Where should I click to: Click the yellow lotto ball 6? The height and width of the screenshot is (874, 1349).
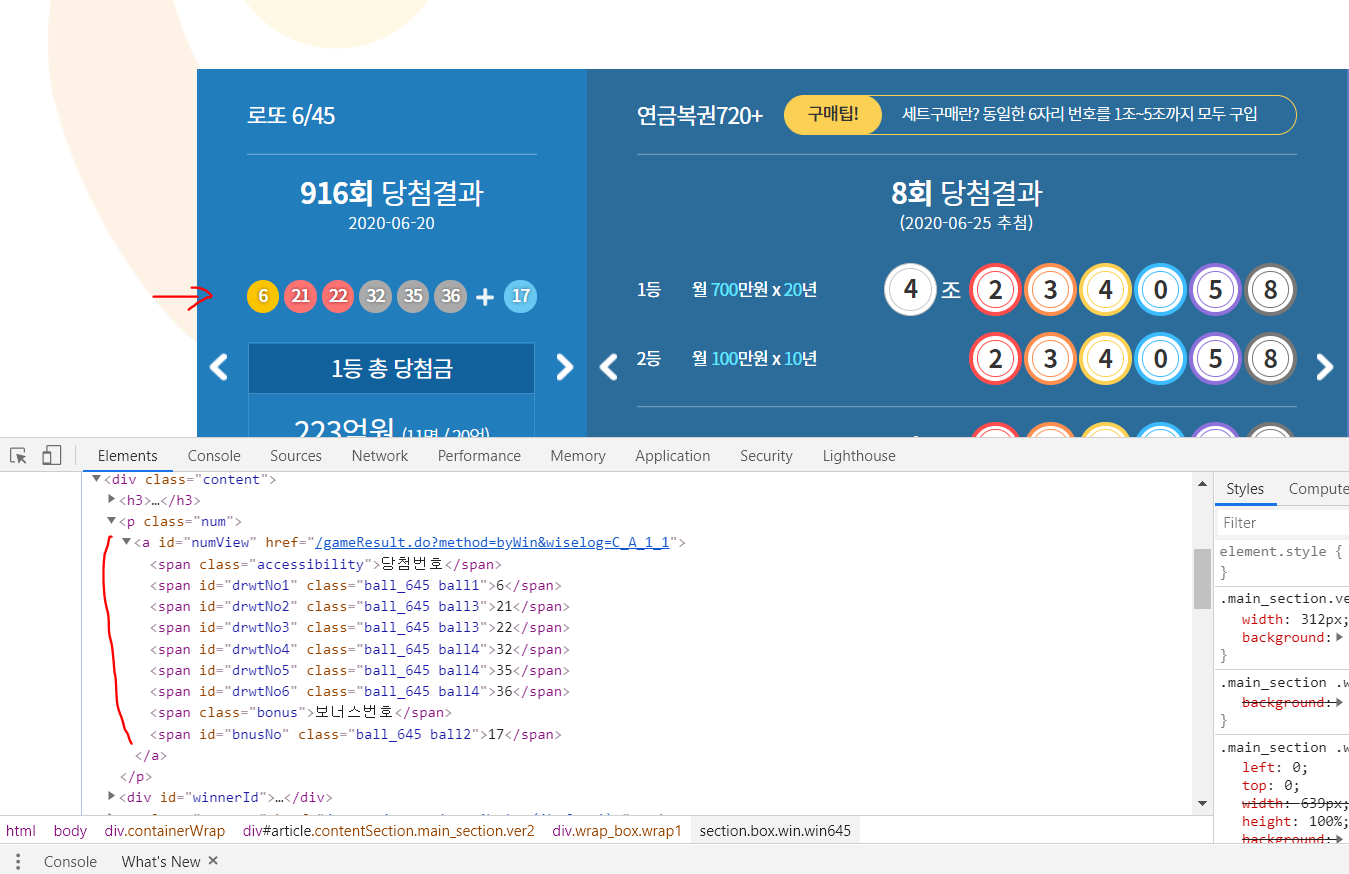263,296
